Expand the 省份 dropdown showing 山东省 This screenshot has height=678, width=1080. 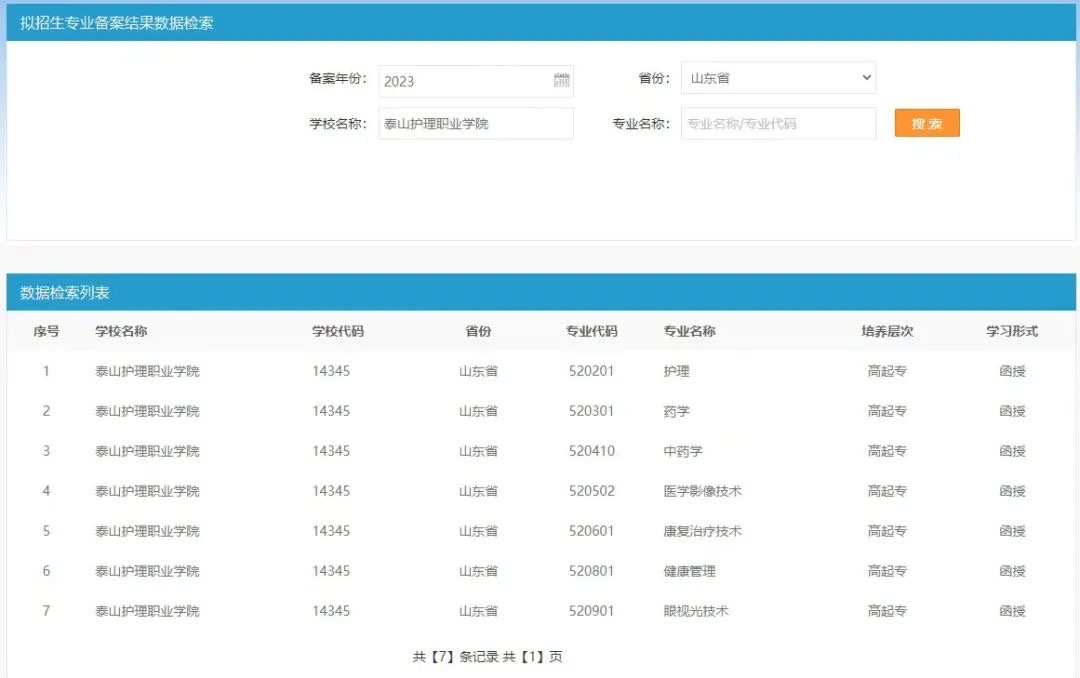(x=778, y=78)
